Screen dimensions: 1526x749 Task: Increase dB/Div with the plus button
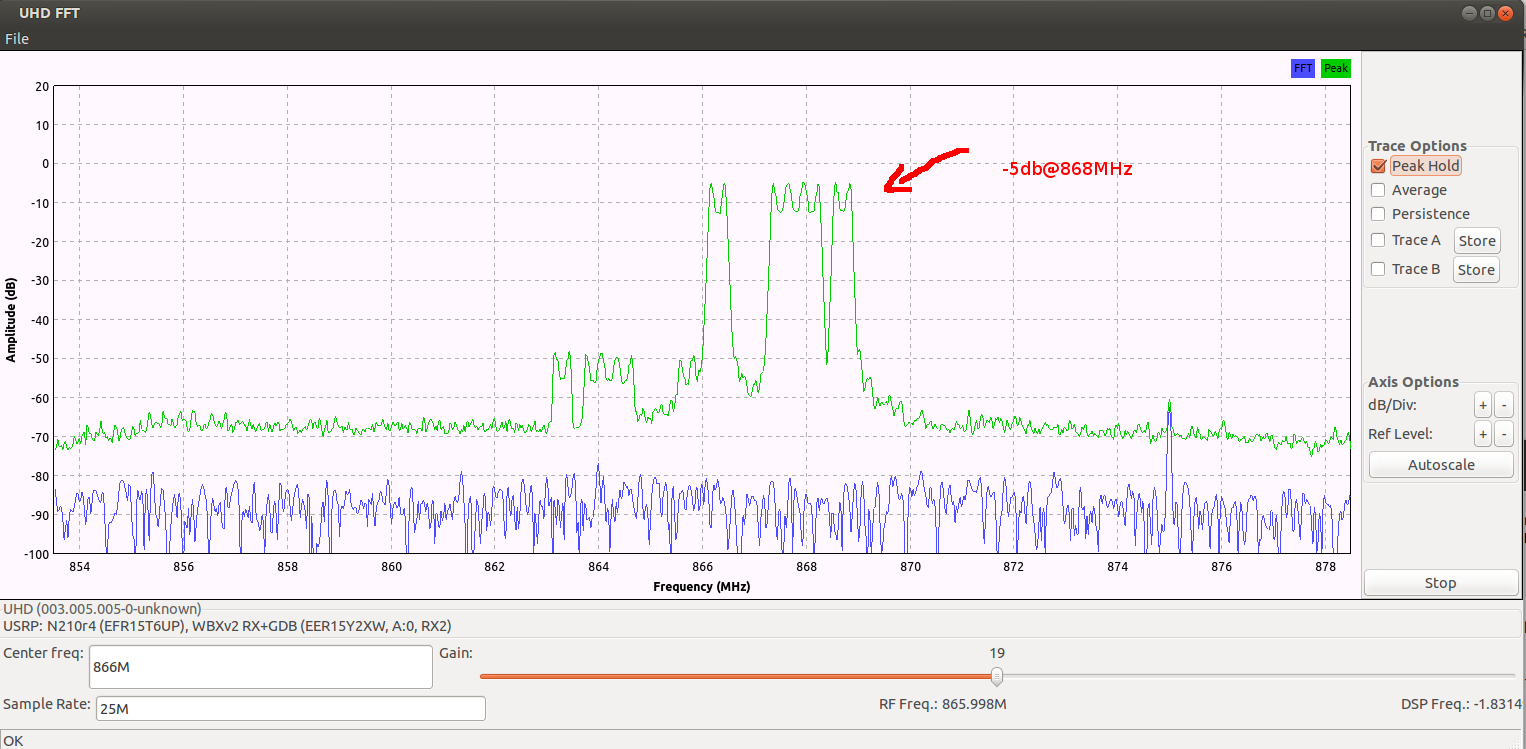(x=1483, y=405)
